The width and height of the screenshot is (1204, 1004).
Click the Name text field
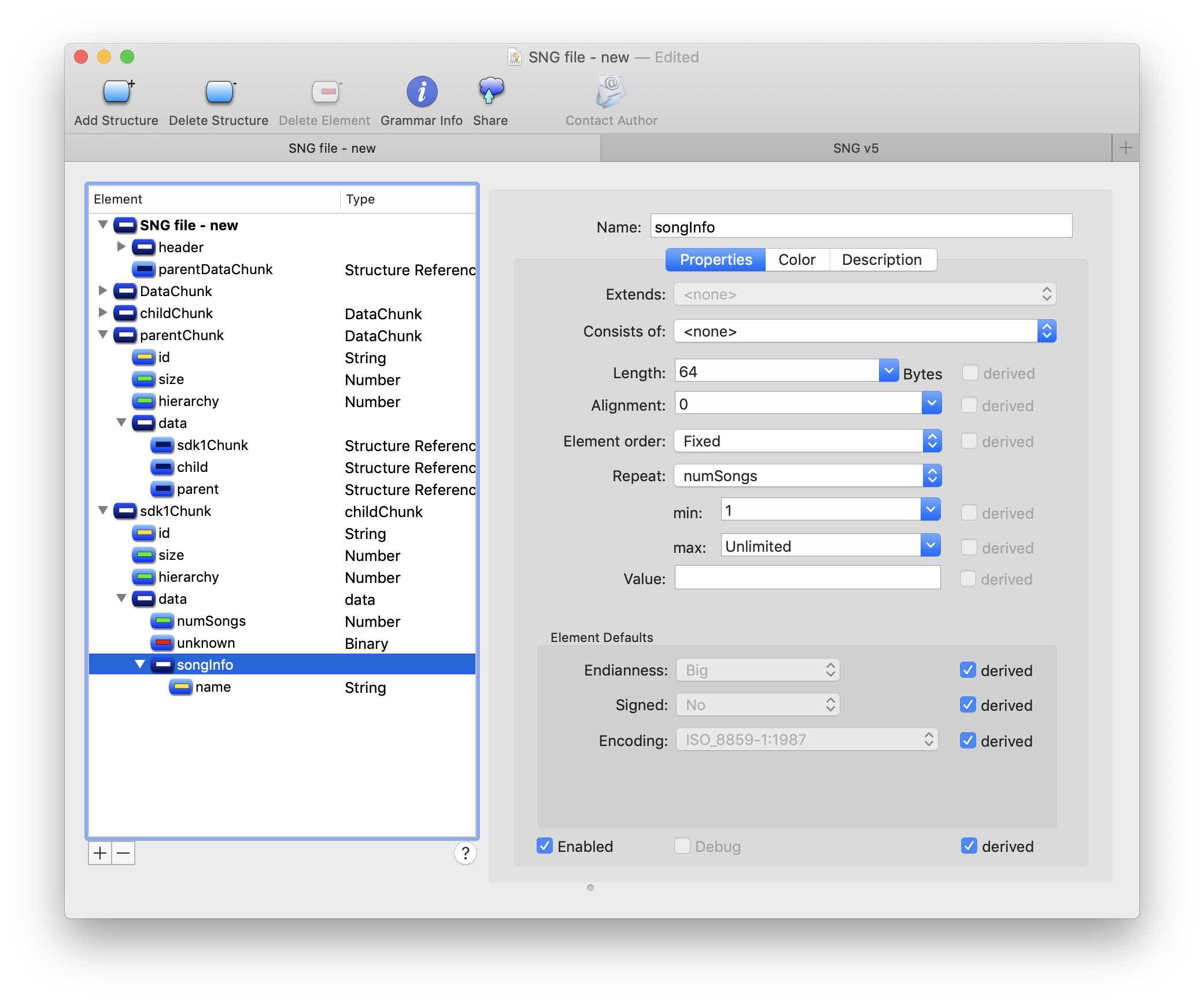coord(860,226)
